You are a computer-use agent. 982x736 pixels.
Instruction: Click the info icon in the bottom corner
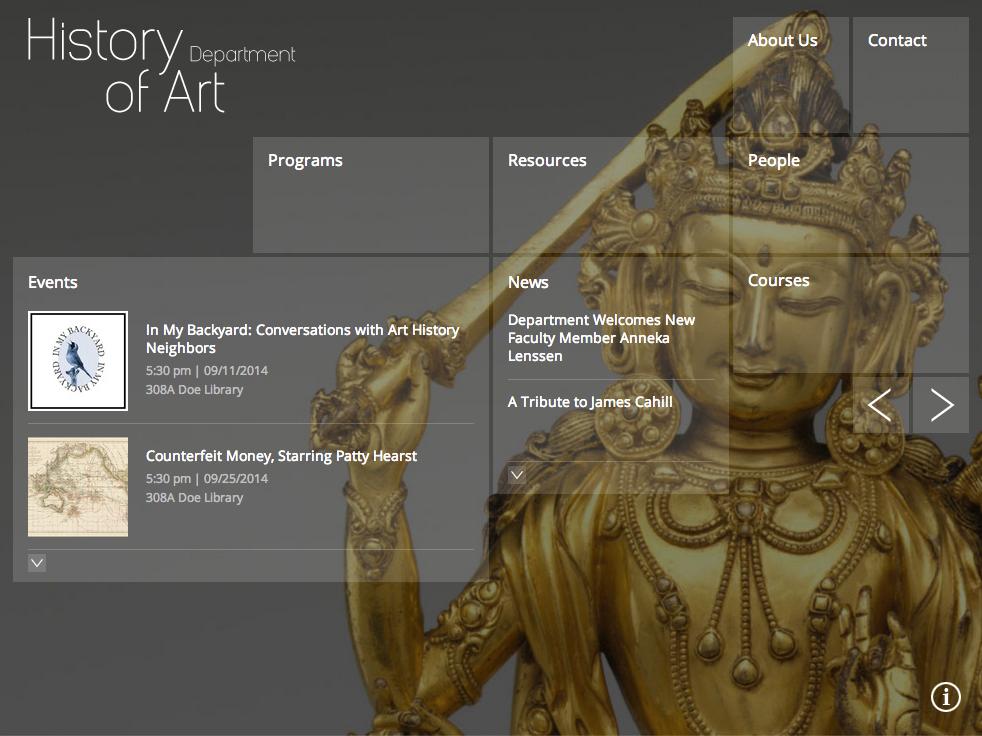coord(945,697)
